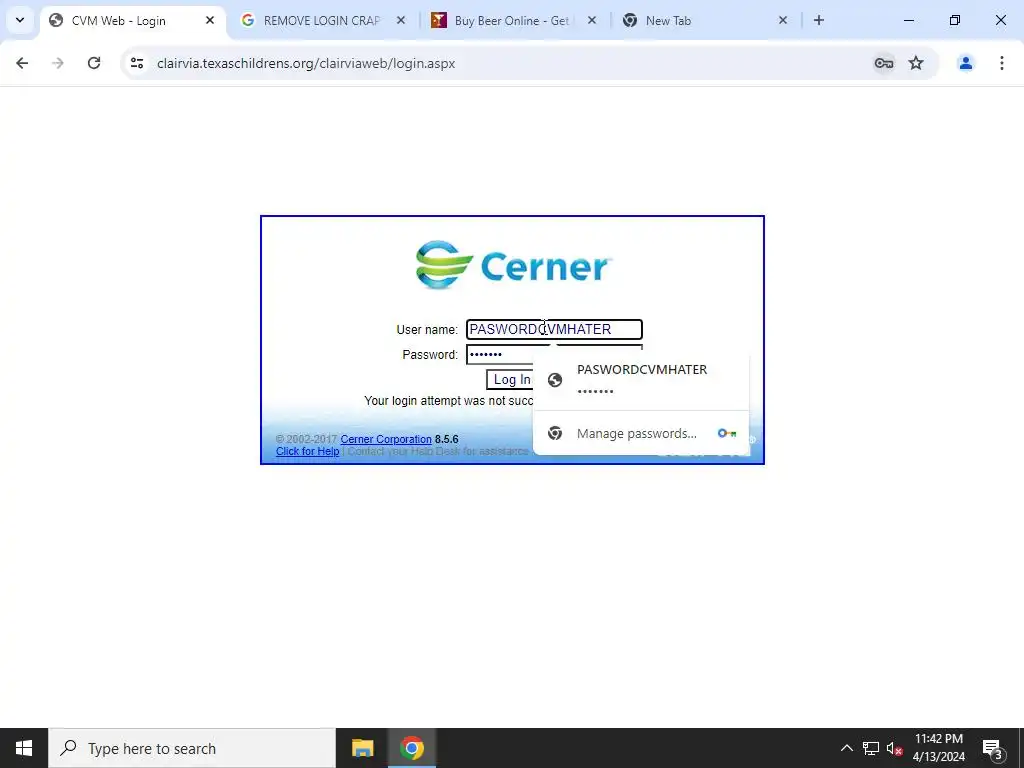Focus the User name field
This screenshot has width=1024, height=768.
[554, 329]
